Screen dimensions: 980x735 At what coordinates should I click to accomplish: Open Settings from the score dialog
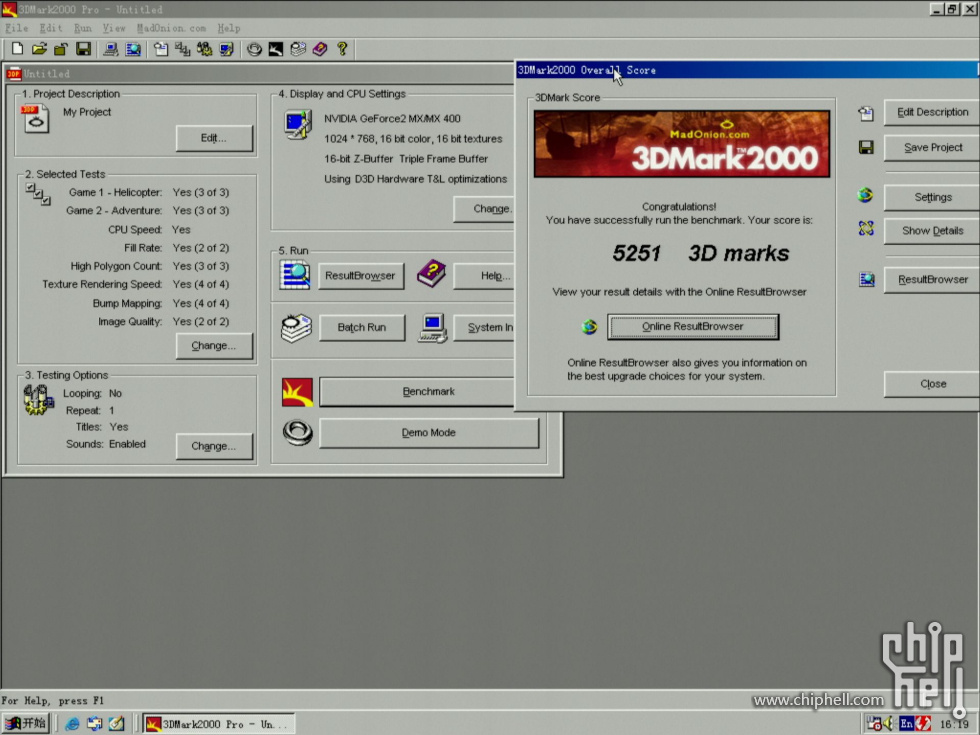pos(931,197)
